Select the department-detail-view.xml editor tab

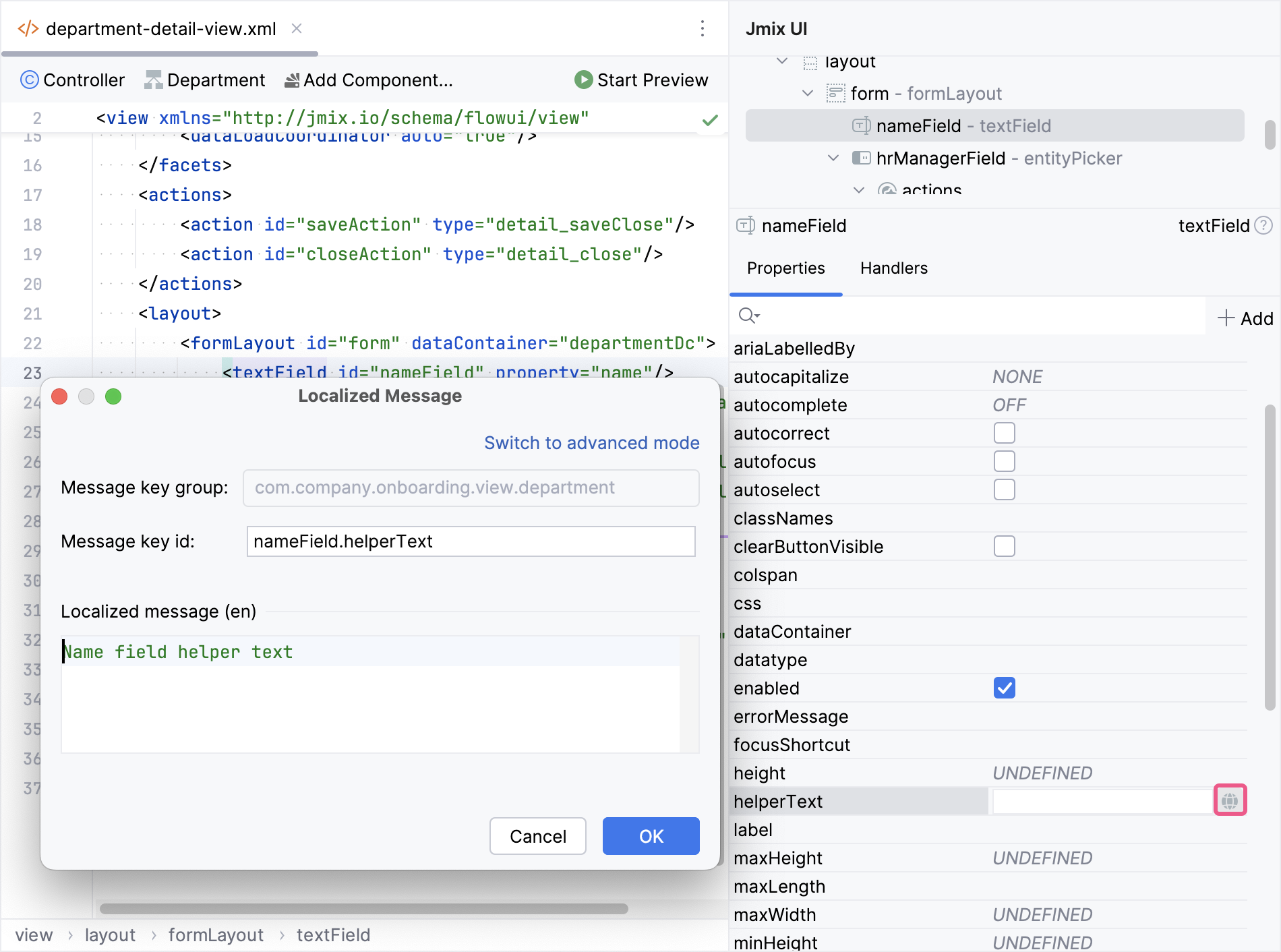160,29
